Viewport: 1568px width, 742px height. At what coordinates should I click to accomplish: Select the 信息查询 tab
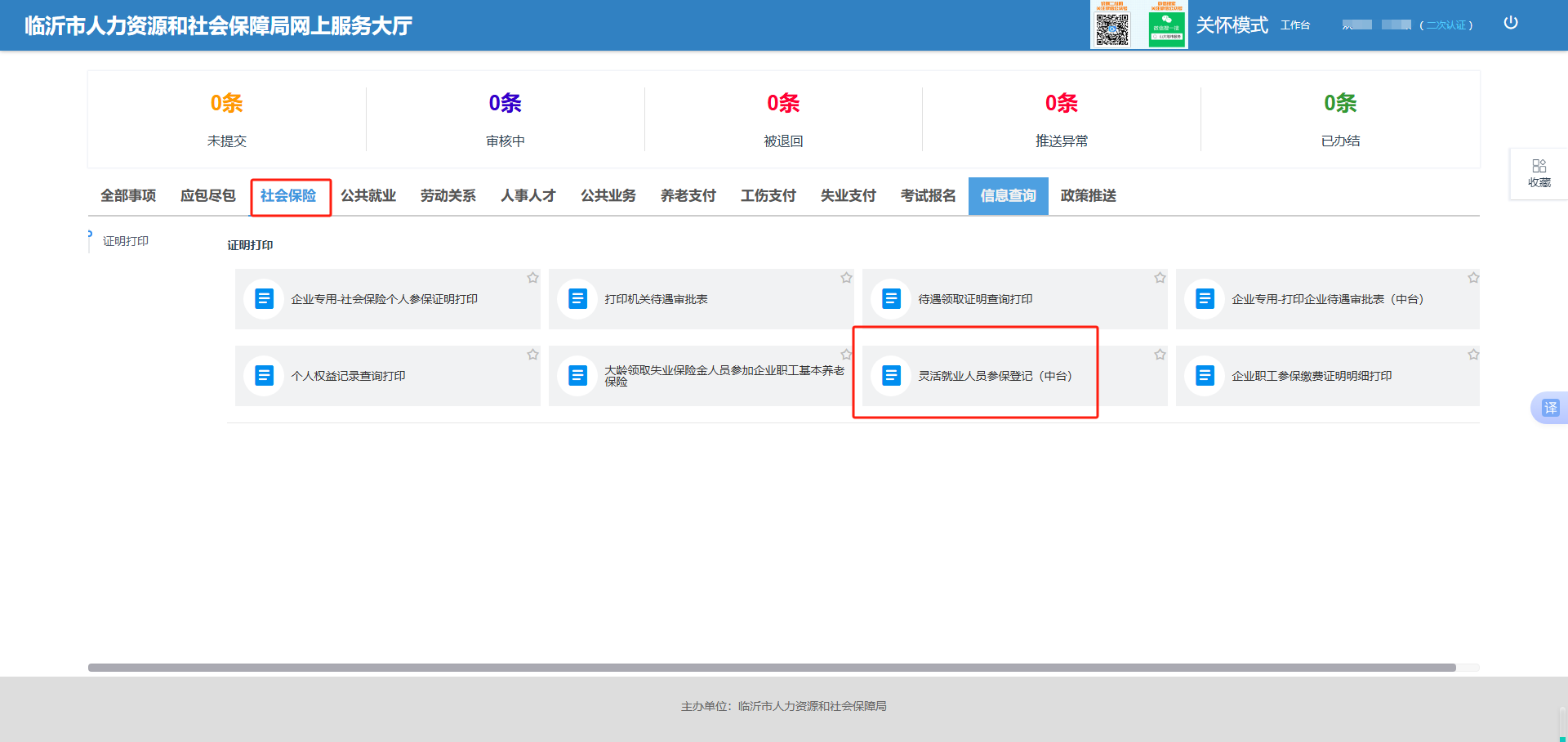click(1008, 196)
